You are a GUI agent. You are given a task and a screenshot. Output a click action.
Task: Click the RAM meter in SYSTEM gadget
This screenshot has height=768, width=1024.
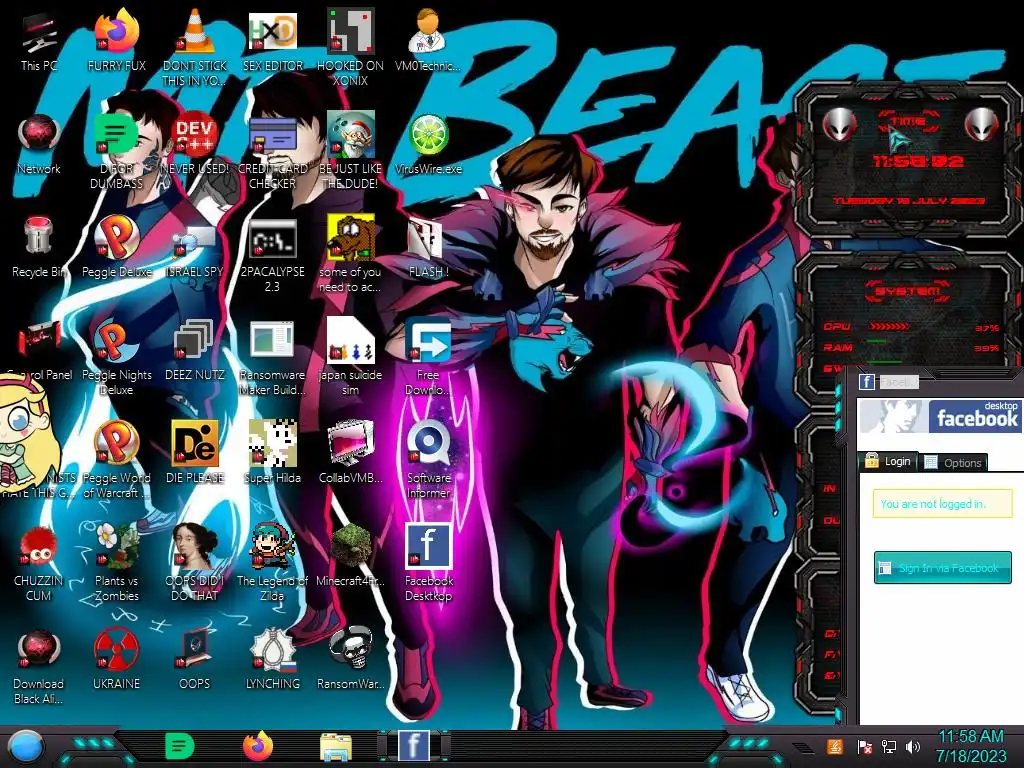pos(910,347)
